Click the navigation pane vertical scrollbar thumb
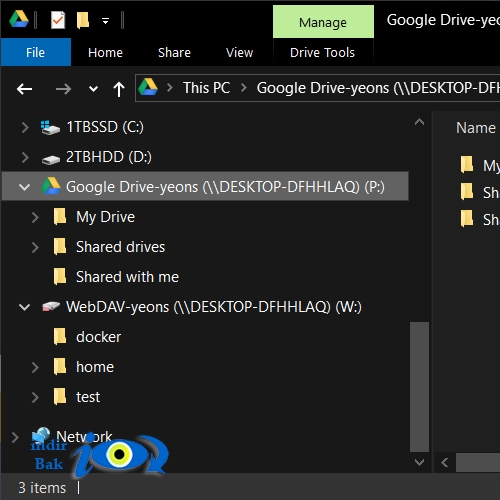The height and width of the screenshot is (500, 500). tap(419, 387)
